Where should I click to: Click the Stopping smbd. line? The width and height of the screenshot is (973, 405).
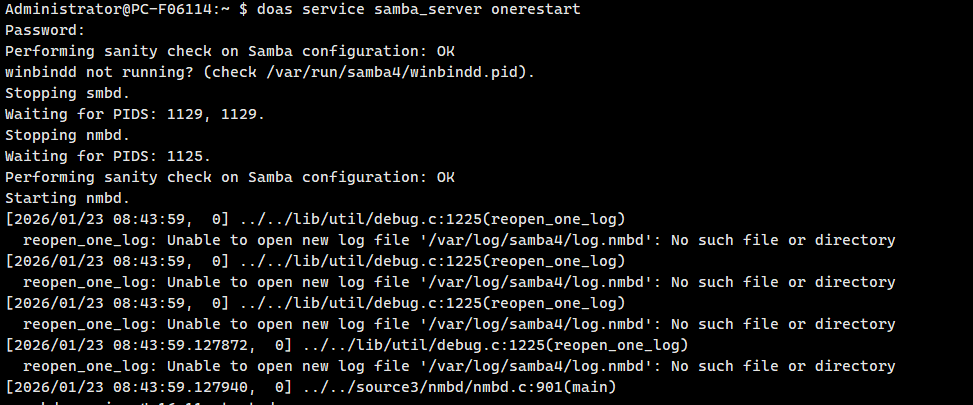pyautogui.click(x=65, y=93)
